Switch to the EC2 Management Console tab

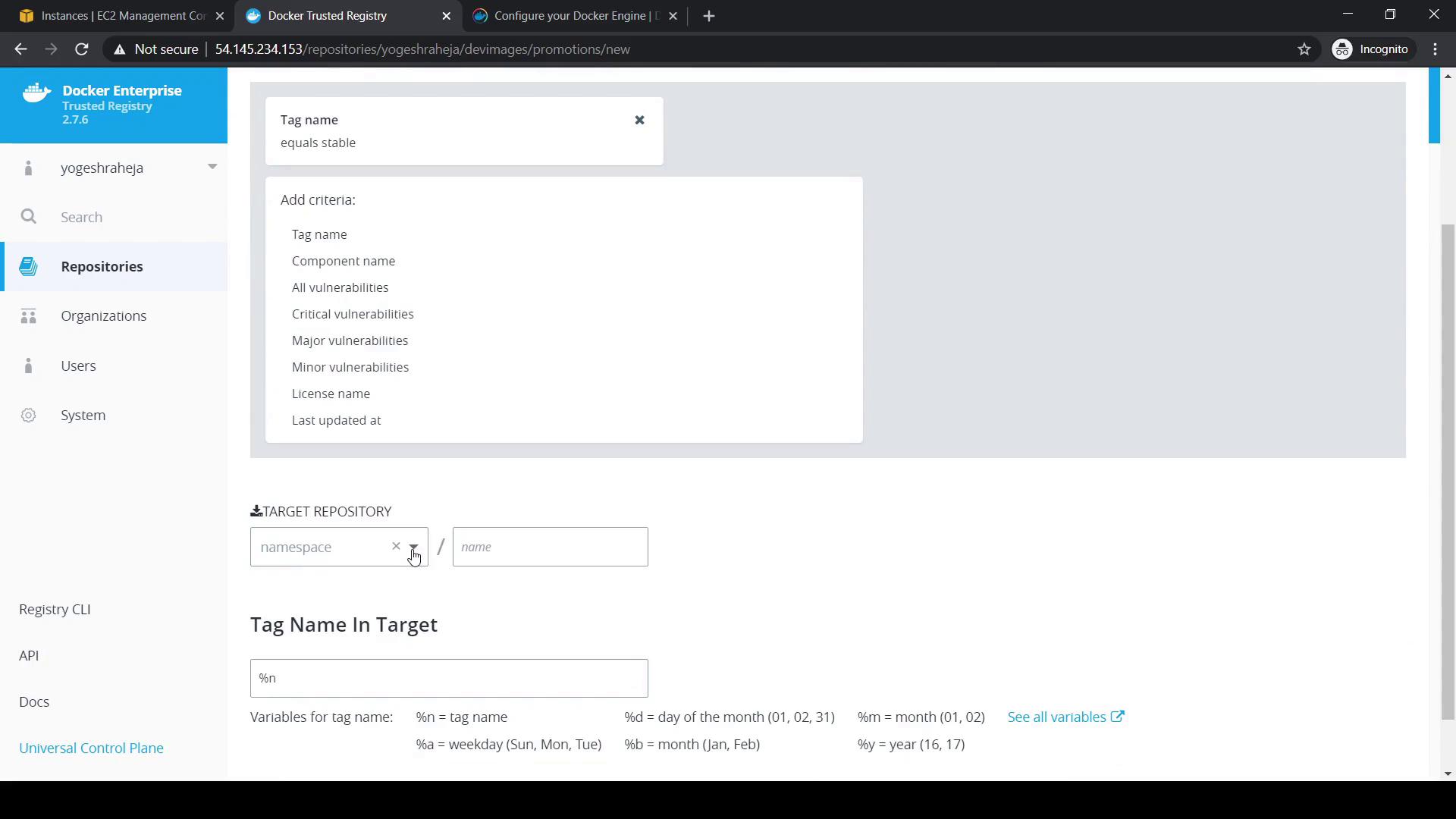click(121, 16)
